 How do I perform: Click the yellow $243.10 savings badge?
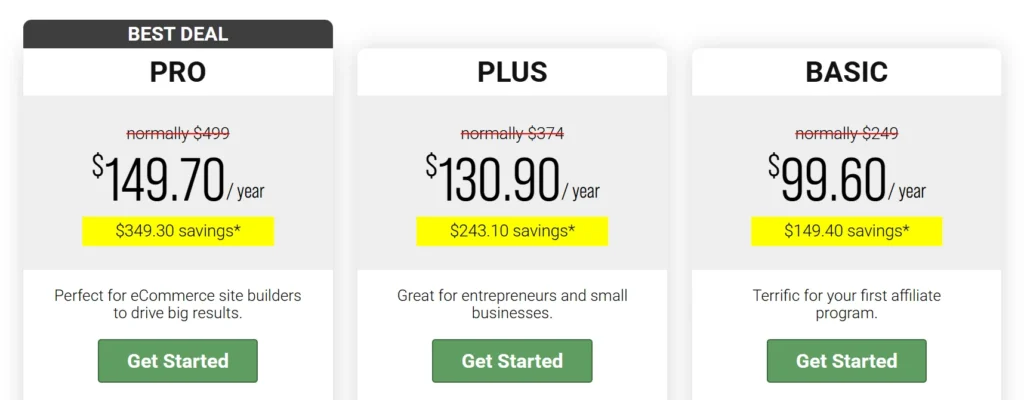coord(512,231)
